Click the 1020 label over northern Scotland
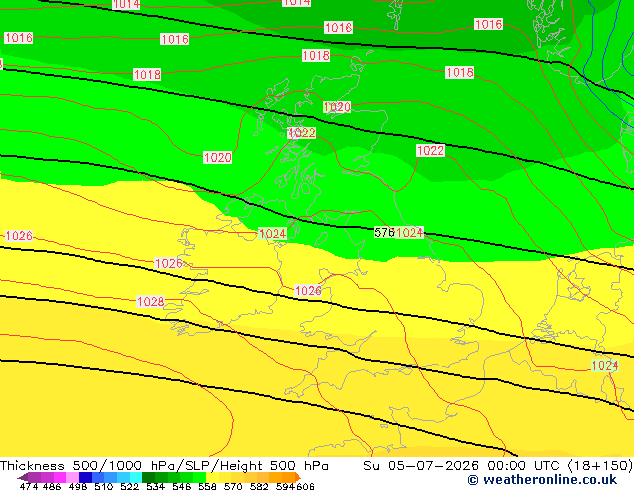Screen dimensions: 634x490 (x=337, y=107)
